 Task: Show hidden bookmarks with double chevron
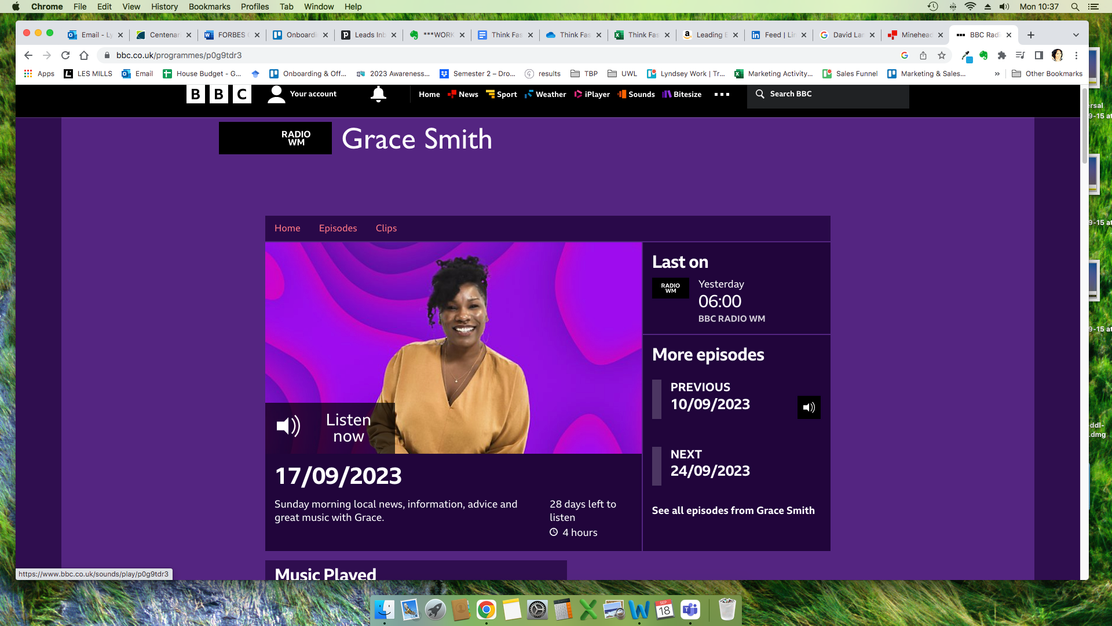coord(997,74)
